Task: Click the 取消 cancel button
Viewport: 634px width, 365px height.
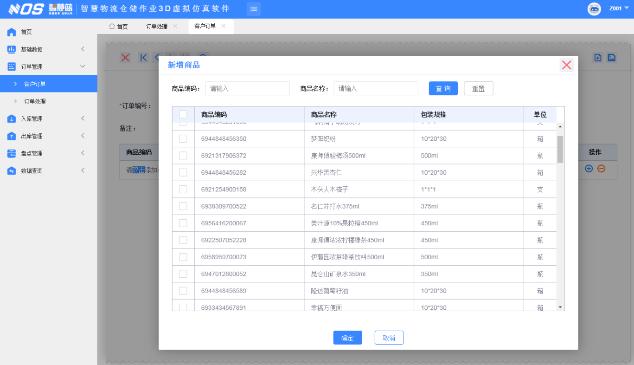Action: 389,338
